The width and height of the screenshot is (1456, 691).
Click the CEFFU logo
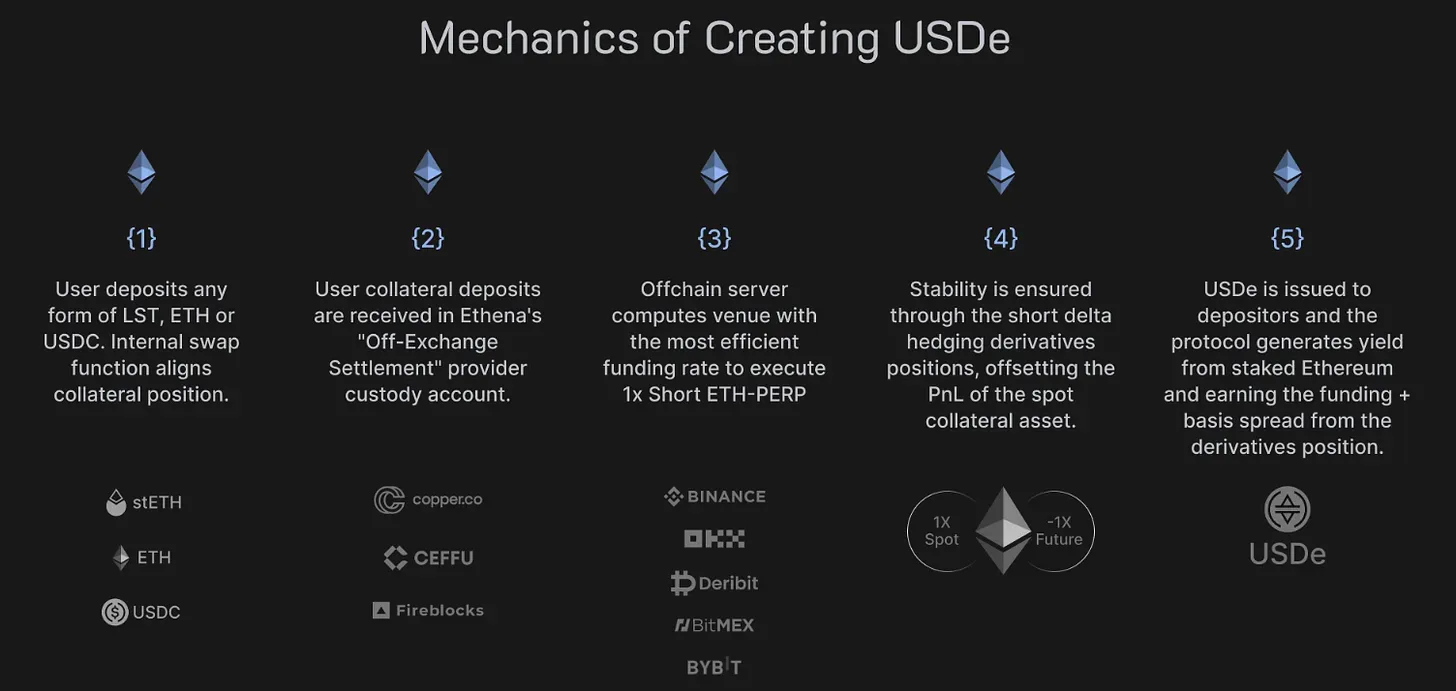[428, 557]
